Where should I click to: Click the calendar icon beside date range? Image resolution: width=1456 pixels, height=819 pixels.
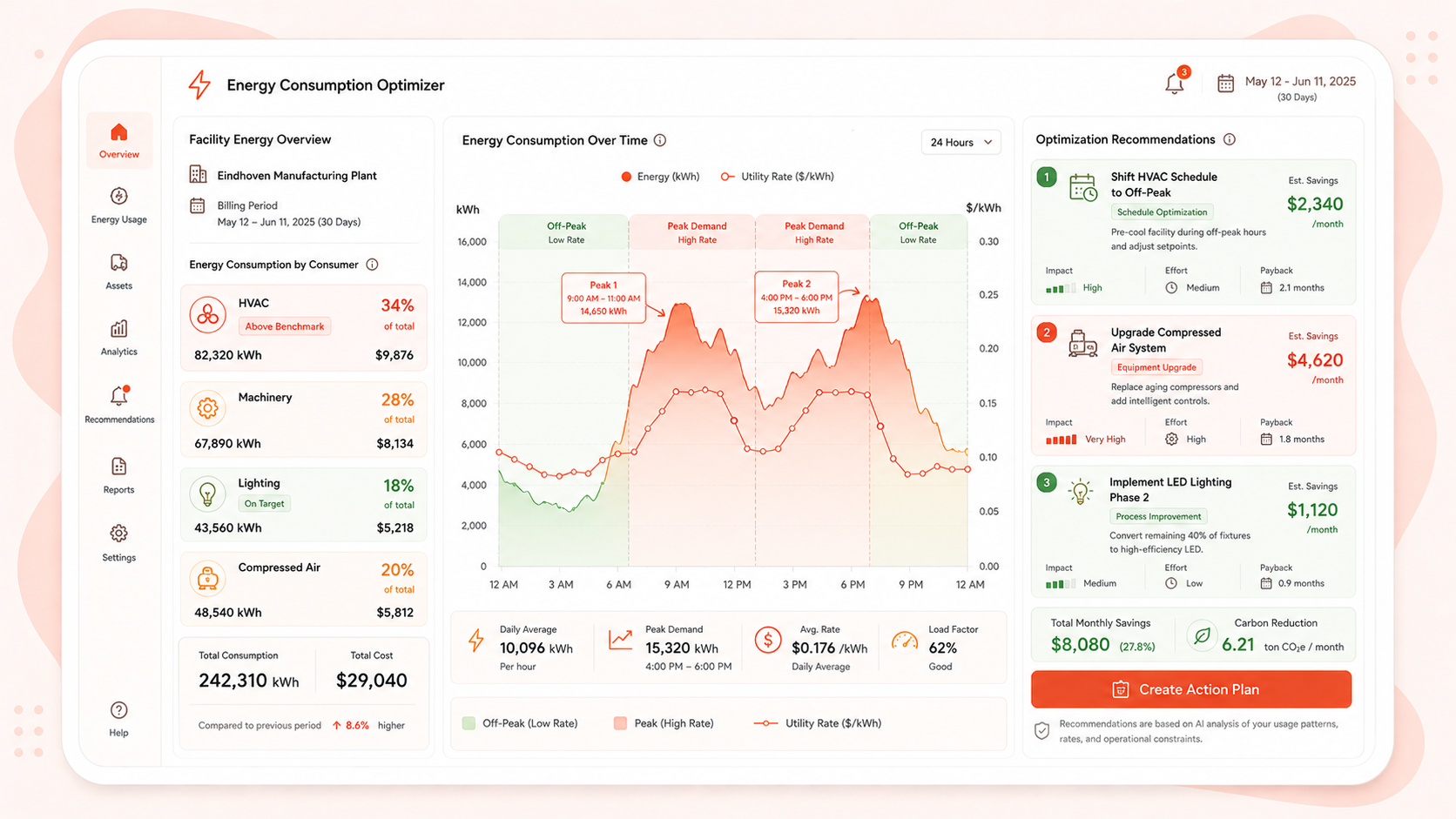coord(1225,84)
